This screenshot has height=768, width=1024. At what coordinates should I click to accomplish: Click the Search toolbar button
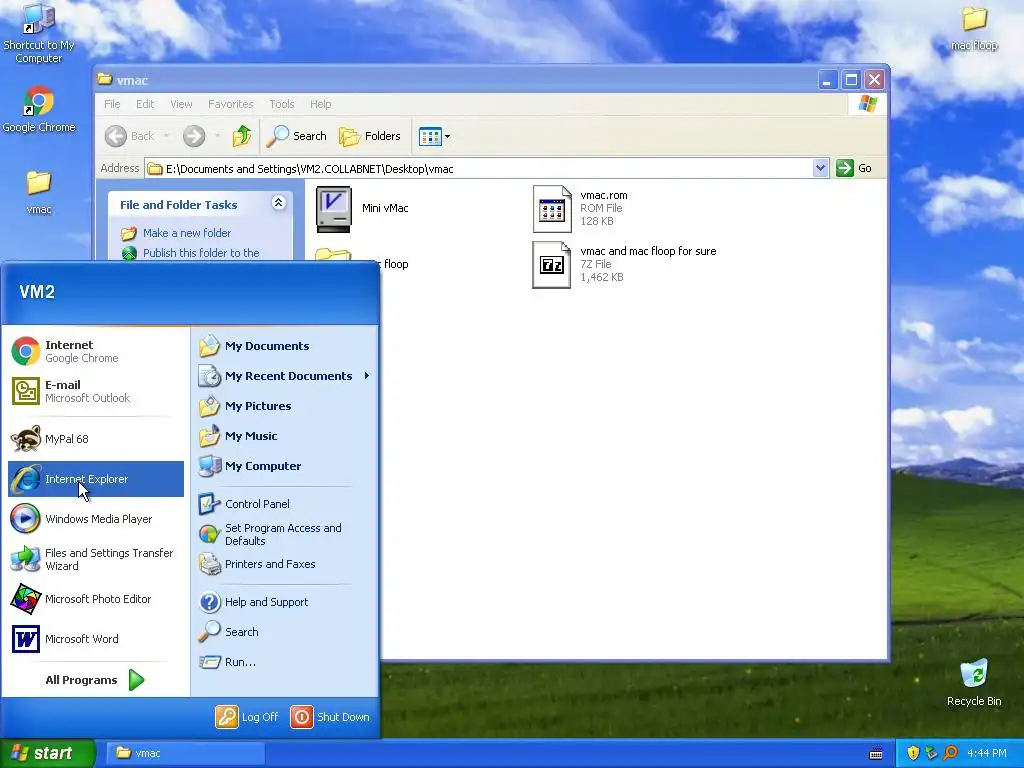point(297,136)
